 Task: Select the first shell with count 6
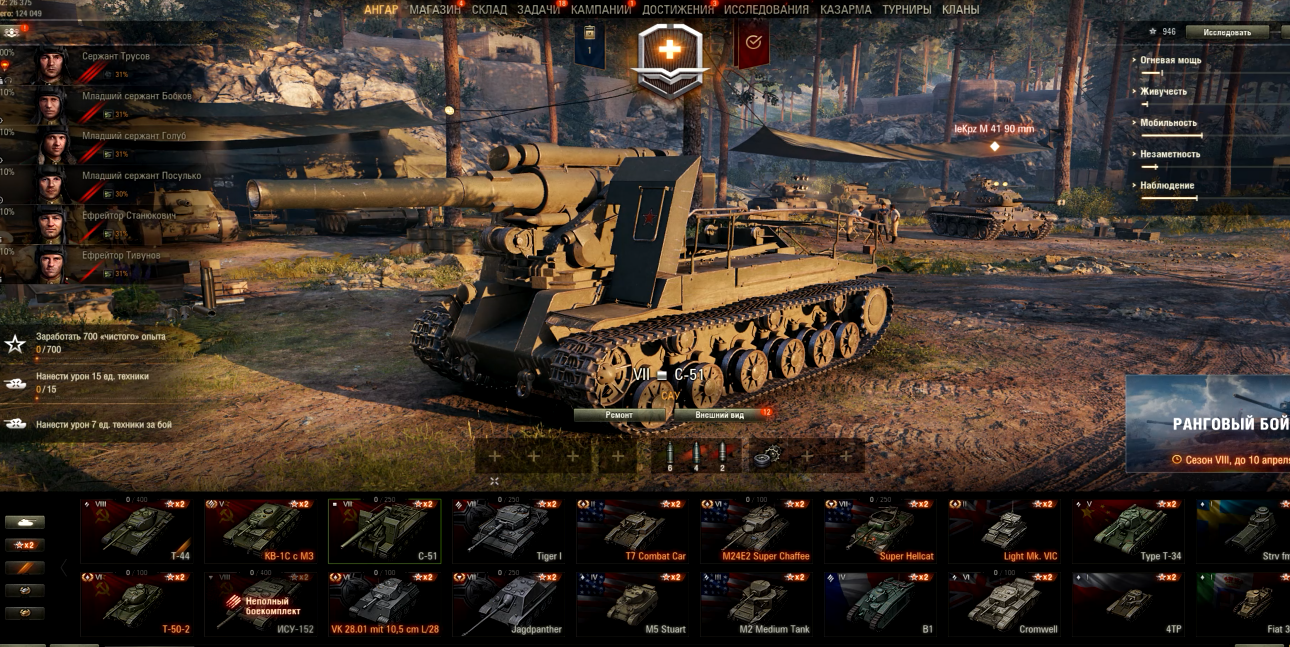click(x=669, y=456)
